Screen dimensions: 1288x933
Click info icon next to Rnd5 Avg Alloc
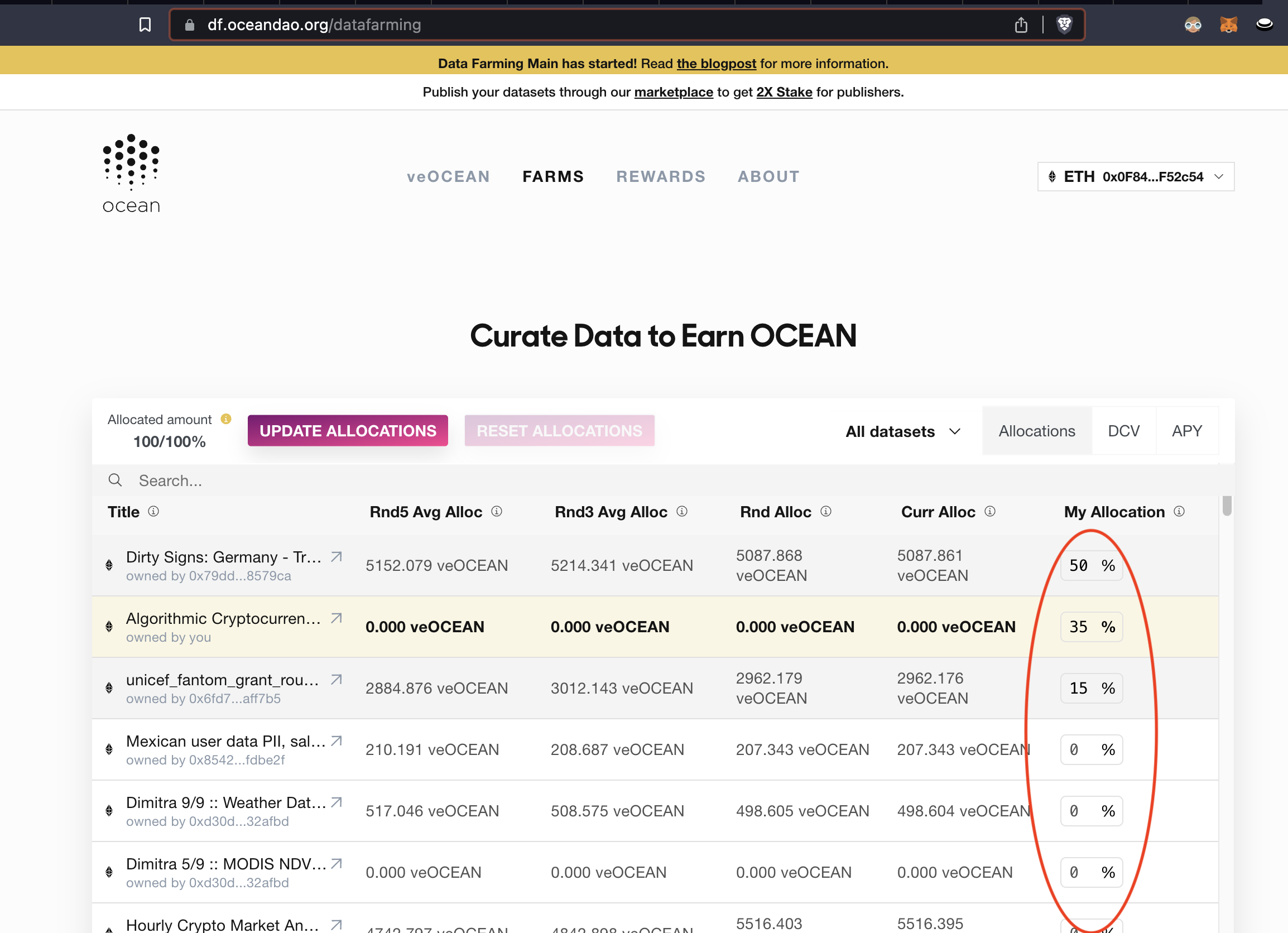coord(496,511)
